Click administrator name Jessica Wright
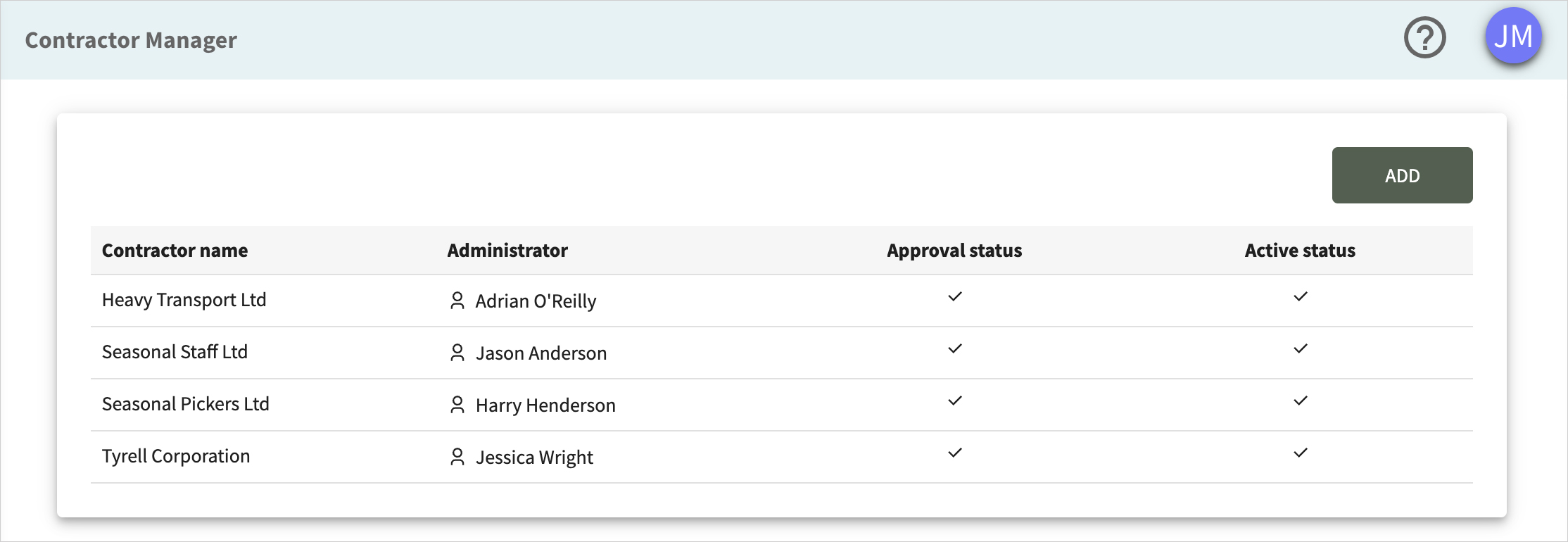1568x542 pixels. [x=534, y=458]
